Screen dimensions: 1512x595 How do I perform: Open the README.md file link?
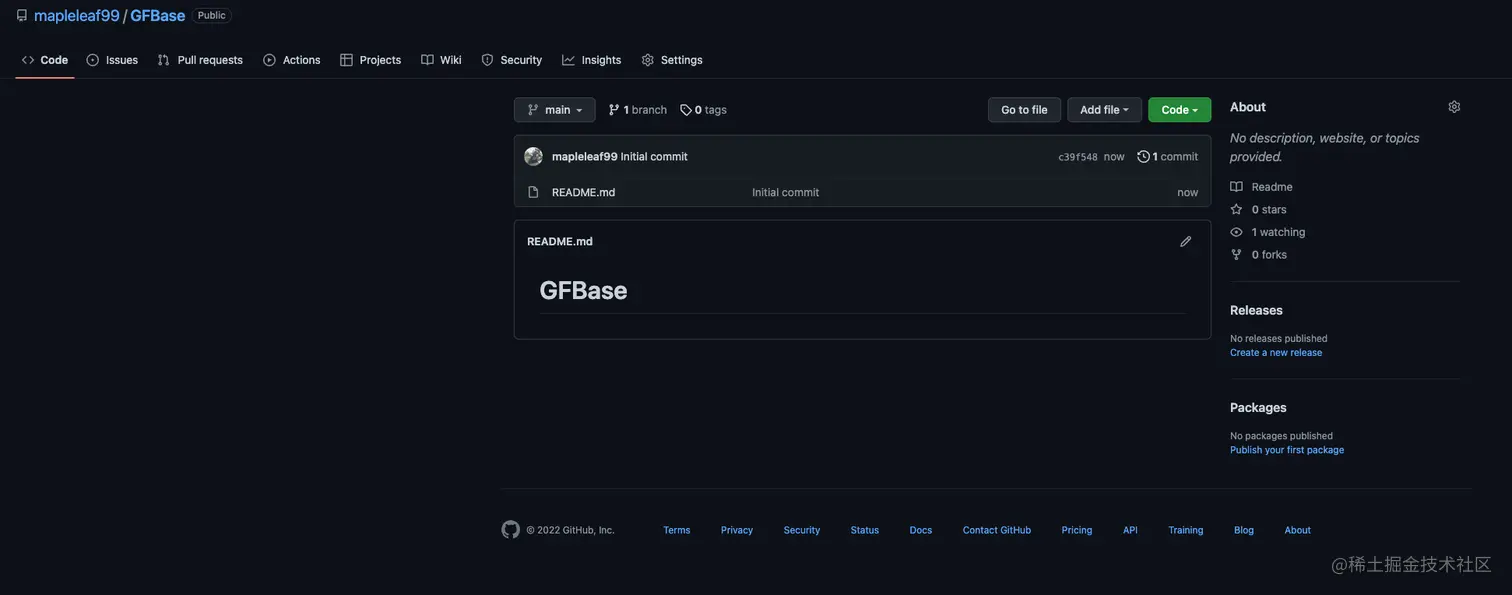583,192
